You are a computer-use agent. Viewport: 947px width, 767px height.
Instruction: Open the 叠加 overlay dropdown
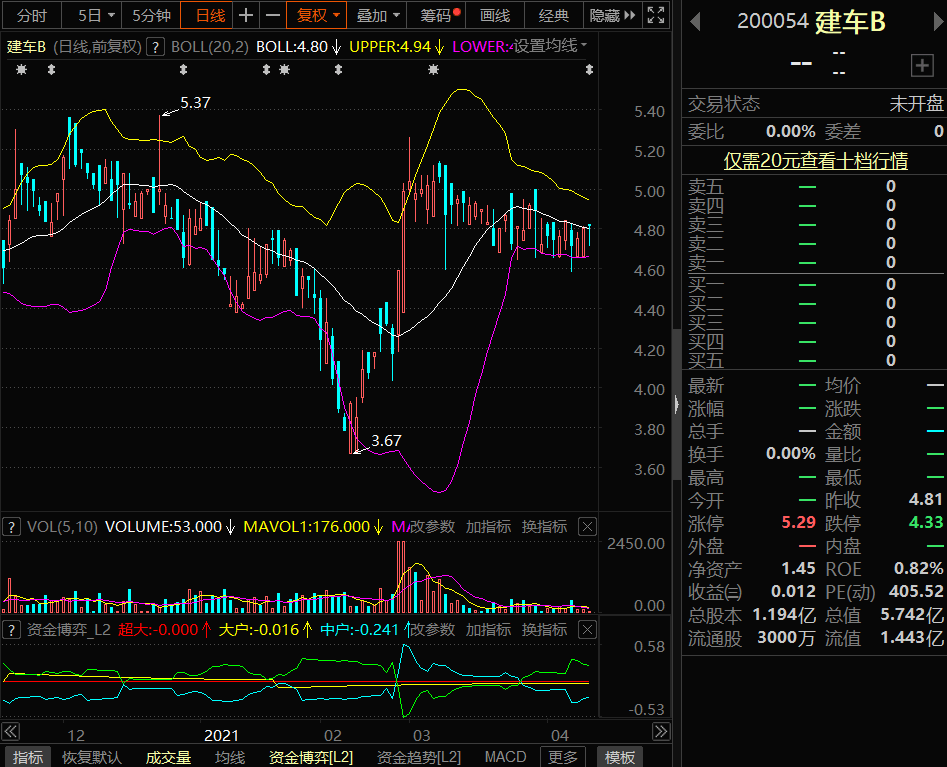380,15
